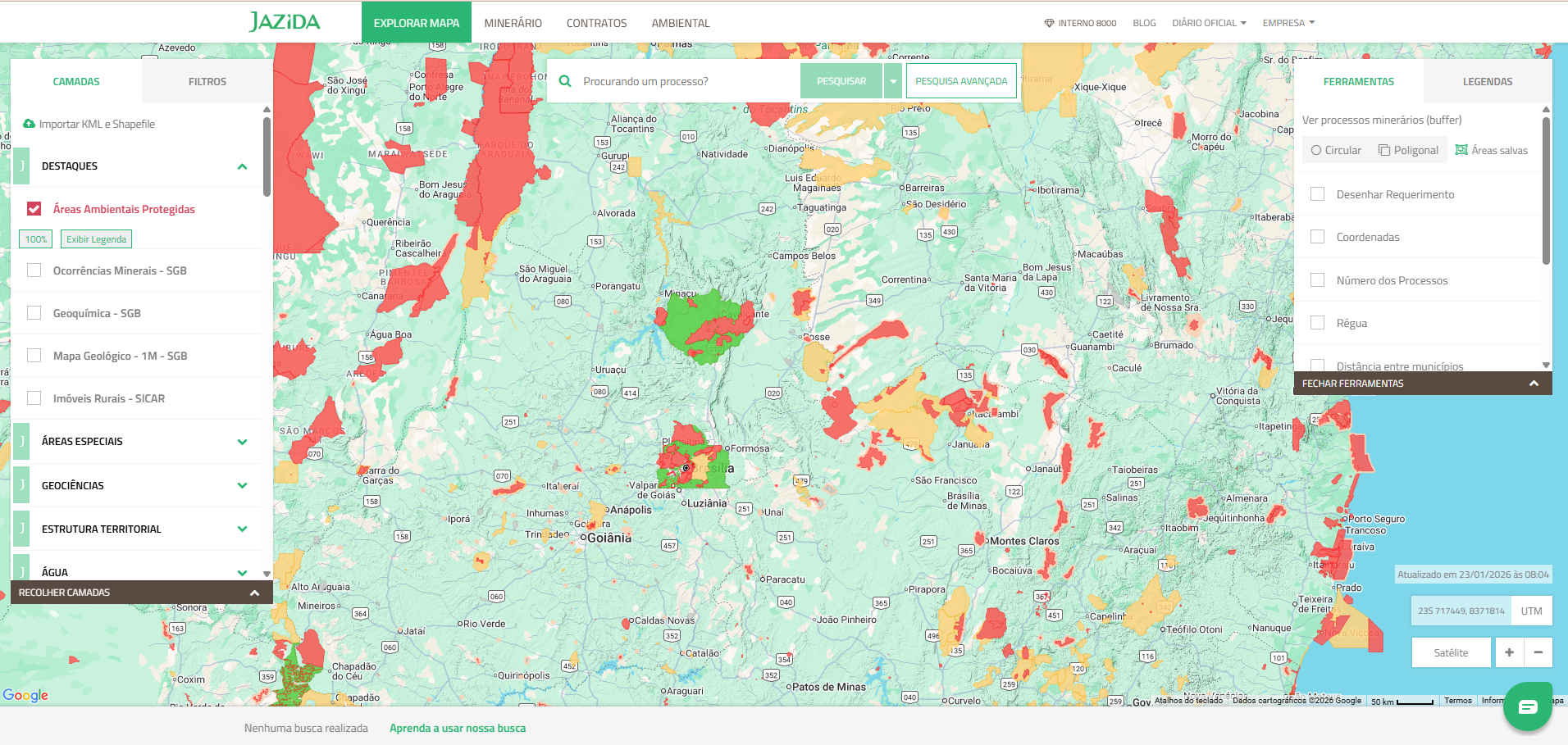Open Aprenda a usar nossa busca link
The height and width of the screenshot is (745, 1568).
pos(458,728)
